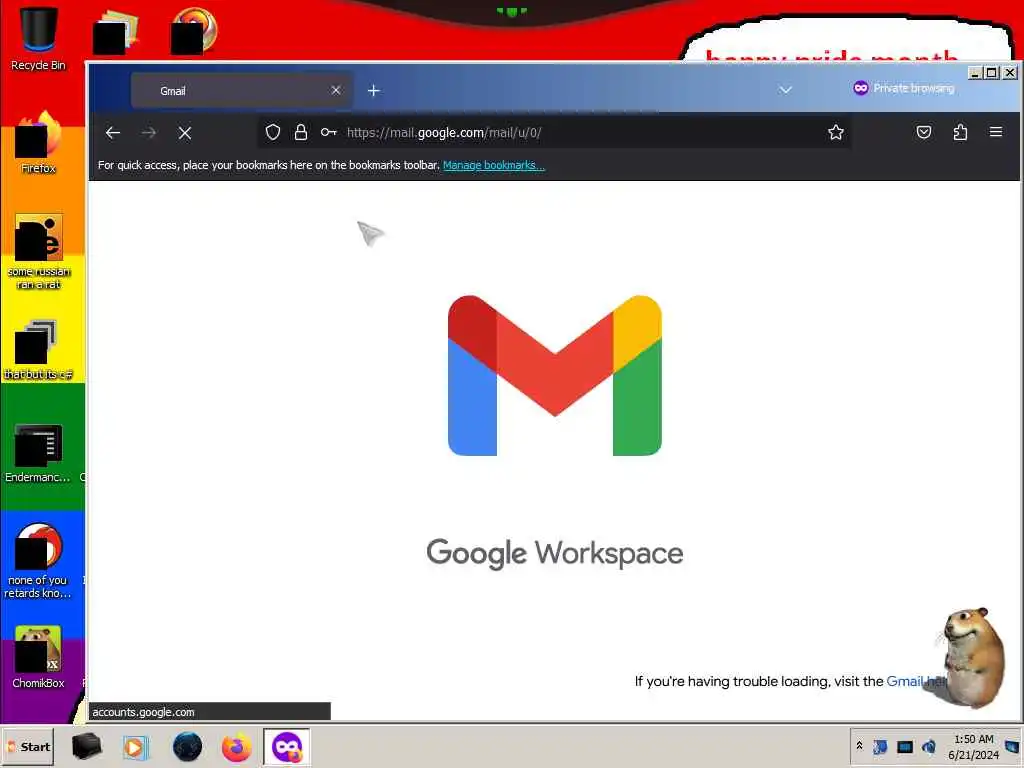This screenshot has width=1024, height=768.
Task: Open the Extensions puzzle-piece menu
Action: click(960, 133)
